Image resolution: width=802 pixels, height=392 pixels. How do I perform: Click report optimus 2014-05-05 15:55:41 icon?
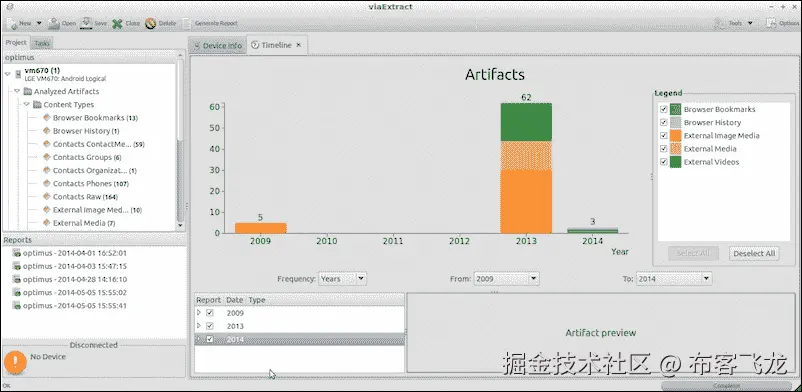(x=17, y=306)
